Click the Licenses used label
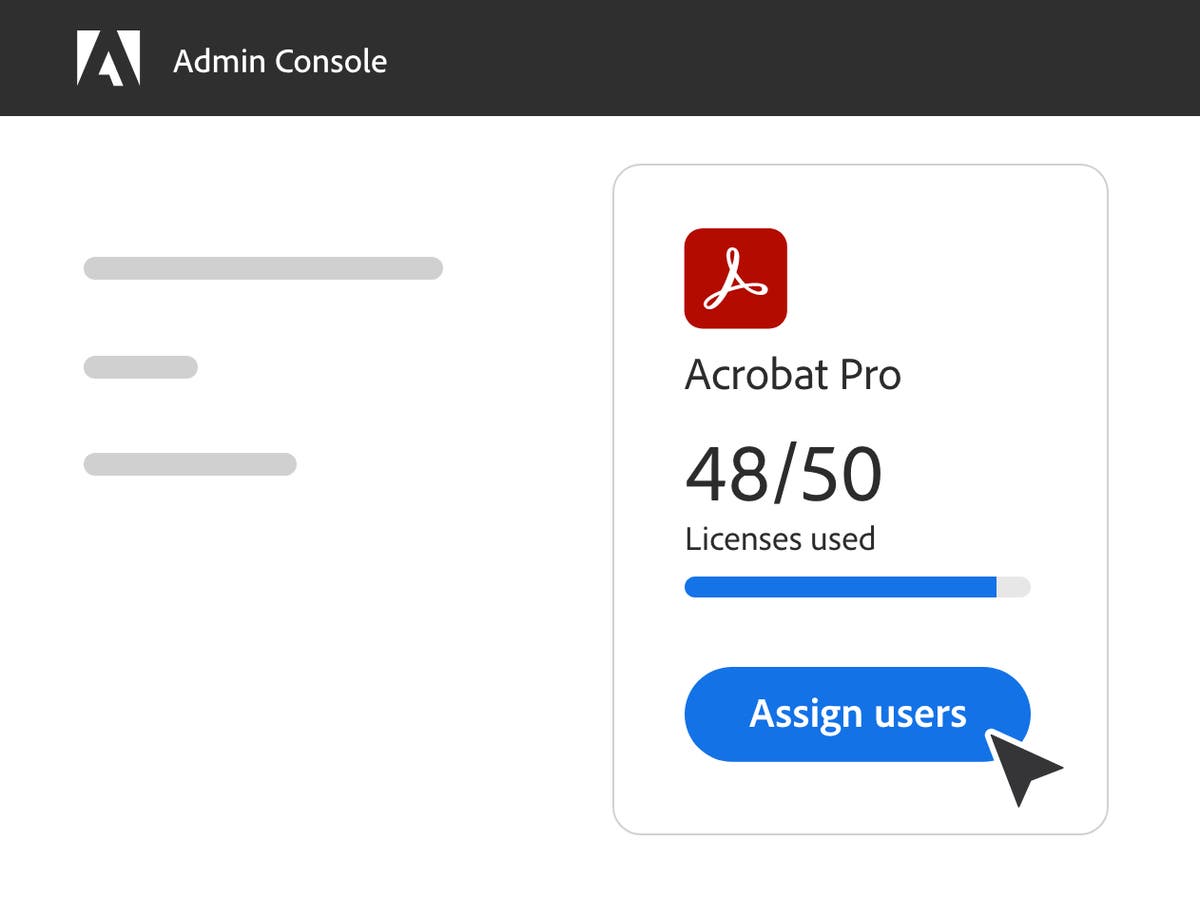 coord(780,538)
